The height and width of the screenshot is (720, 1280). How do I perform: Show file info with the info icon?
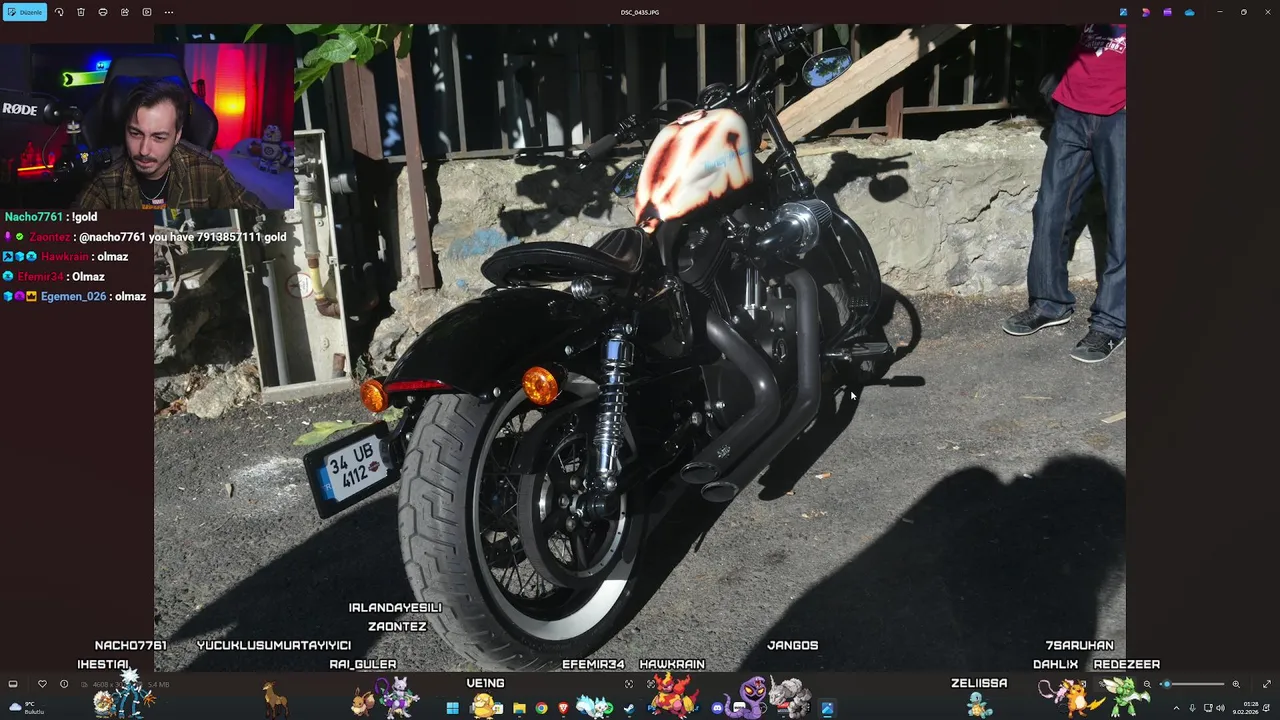pyautogui.click(x=64, y=684)
